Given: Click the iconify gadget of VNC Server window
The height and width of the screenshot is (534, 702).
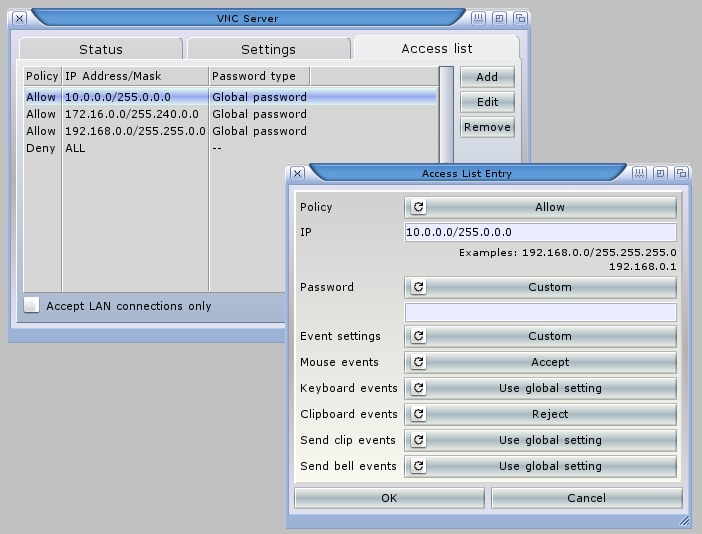Looking at the screenshot, I should tap(480, 18).
